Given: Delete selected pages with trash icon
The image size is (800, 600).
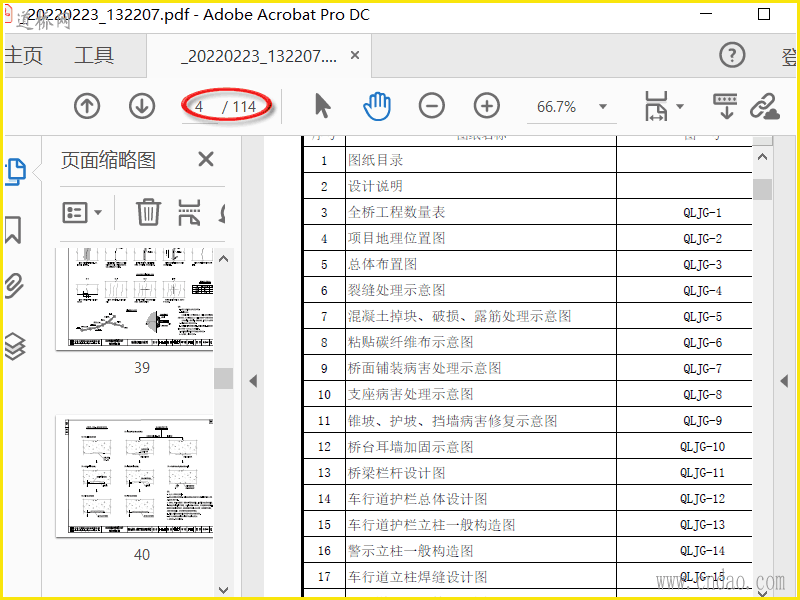Looking at the screenshot, I should click(x=148, y=212).
